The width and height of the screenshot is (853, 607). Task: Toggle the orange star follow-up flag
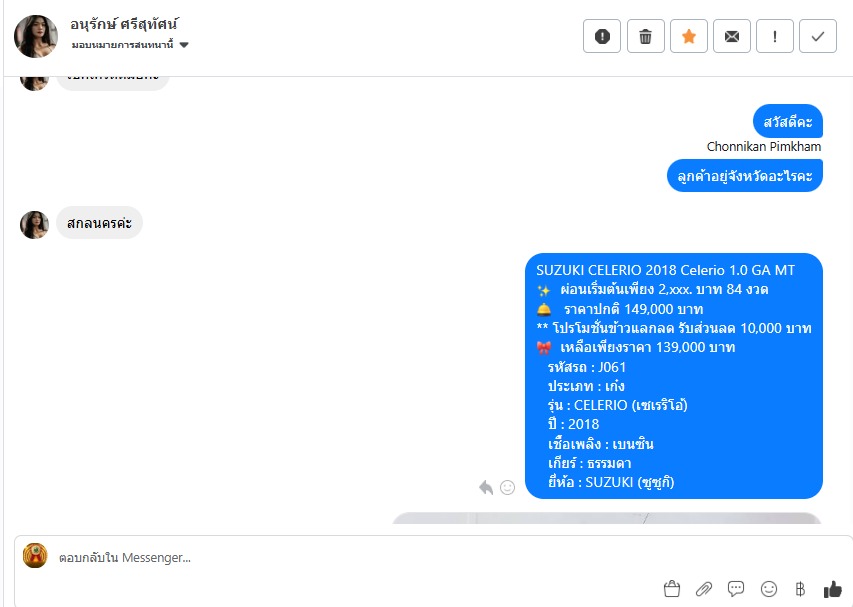click(x=689, y=36)
